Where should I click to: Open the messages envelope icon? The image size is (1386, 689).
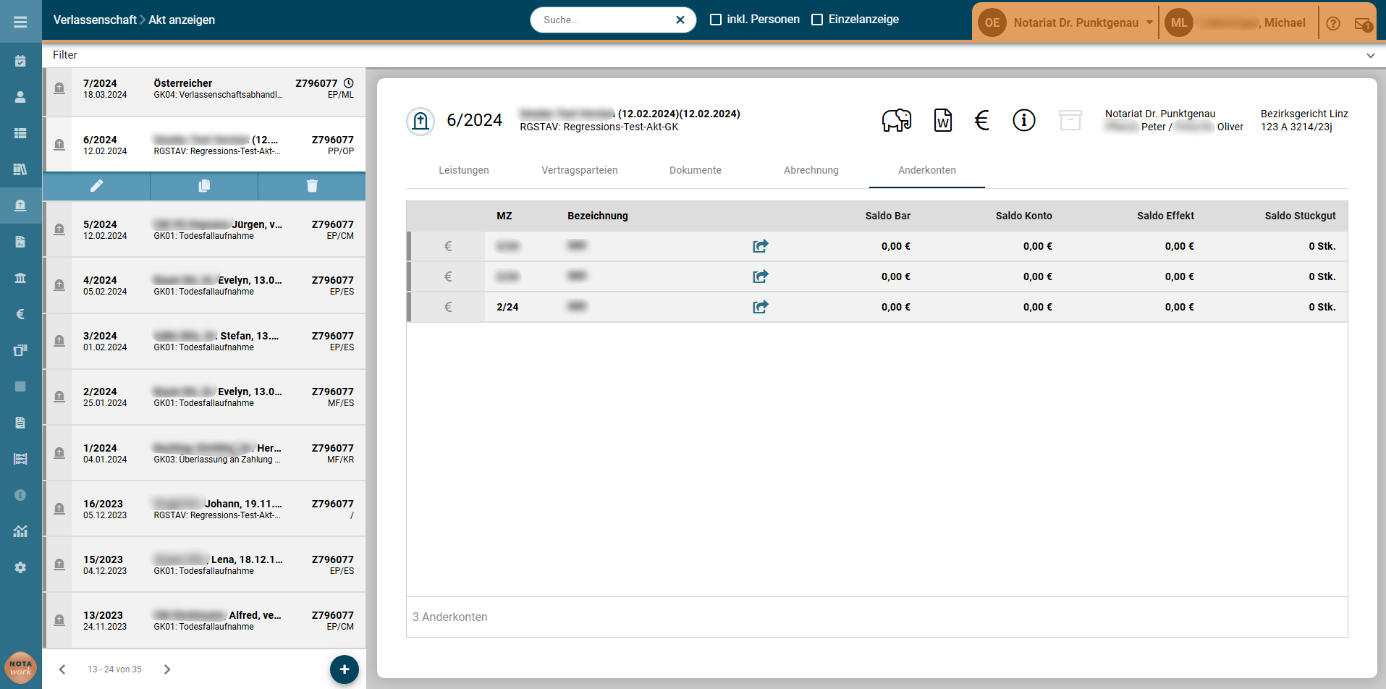point(1363,23)
